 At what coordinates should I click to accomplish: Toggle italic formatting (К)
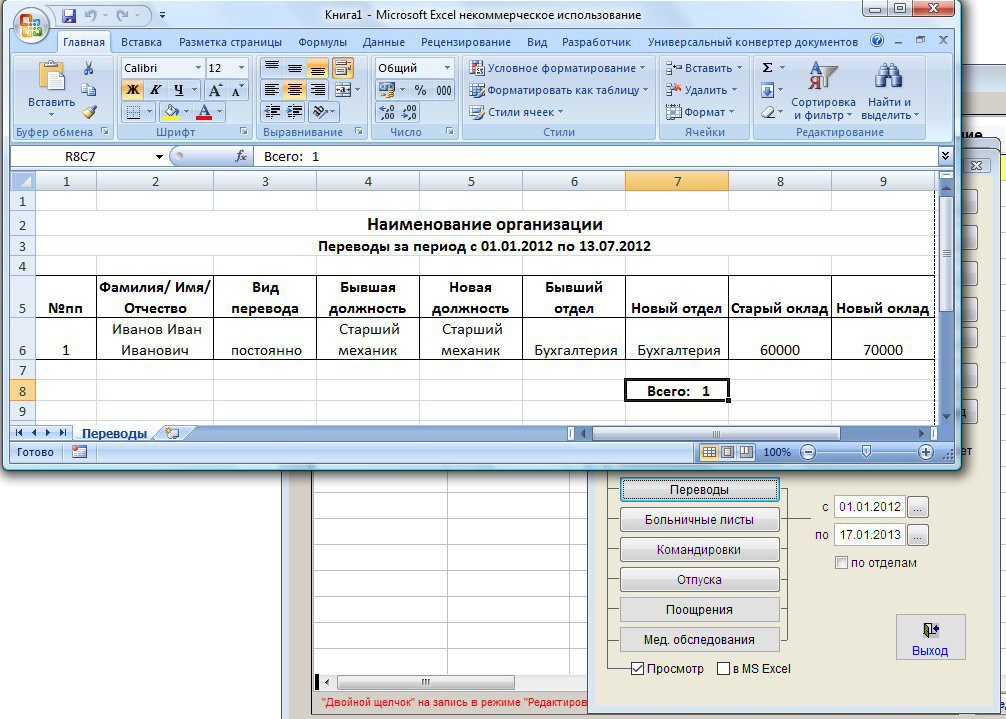point(155,90)
